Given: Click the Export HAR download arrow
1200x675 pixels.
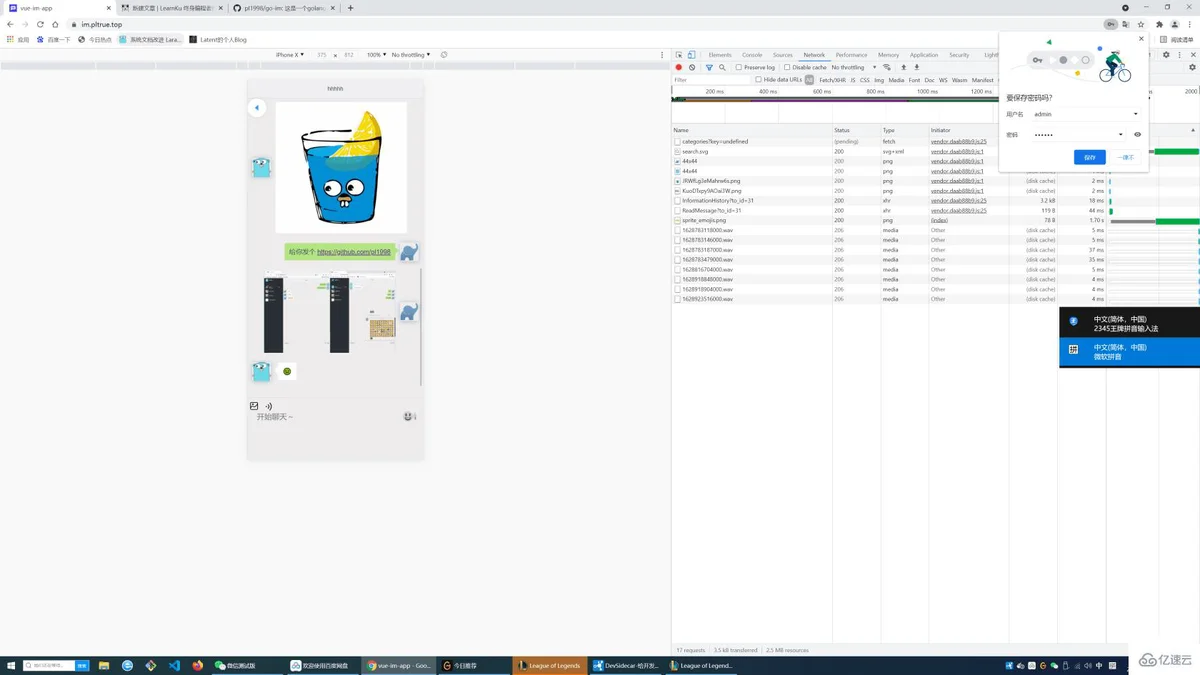Looking at the screenshot, I should tap(916, 67).
